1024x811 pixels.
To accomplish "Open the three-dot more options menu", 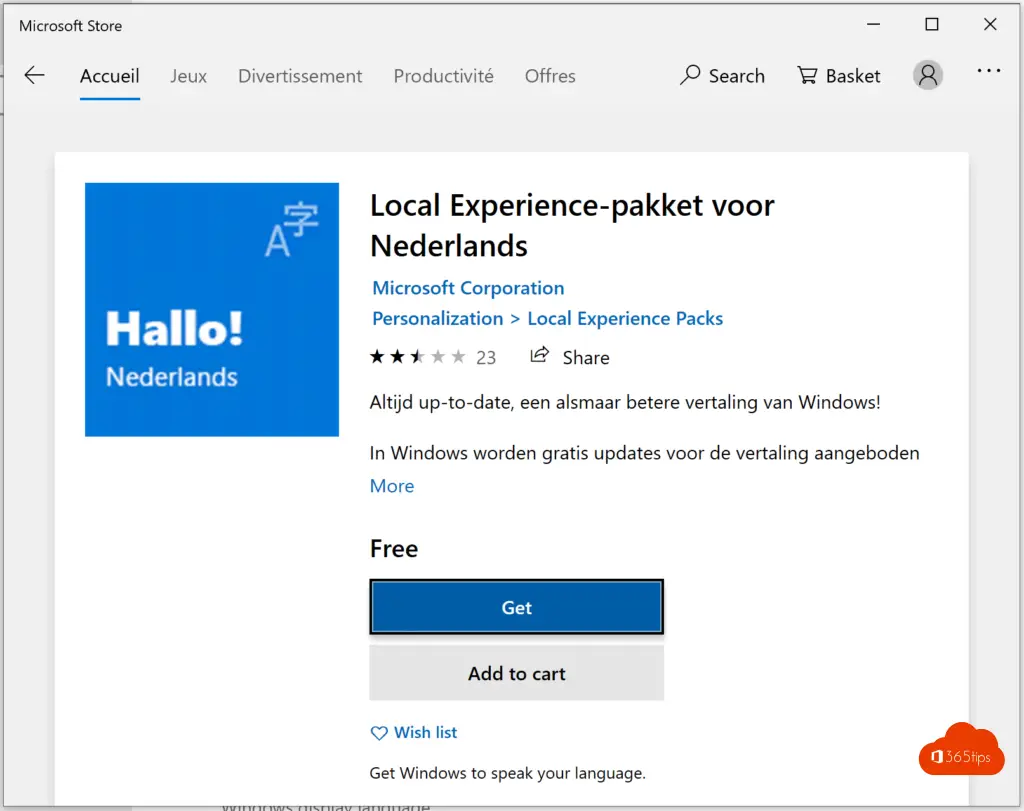I will [989, 71].
